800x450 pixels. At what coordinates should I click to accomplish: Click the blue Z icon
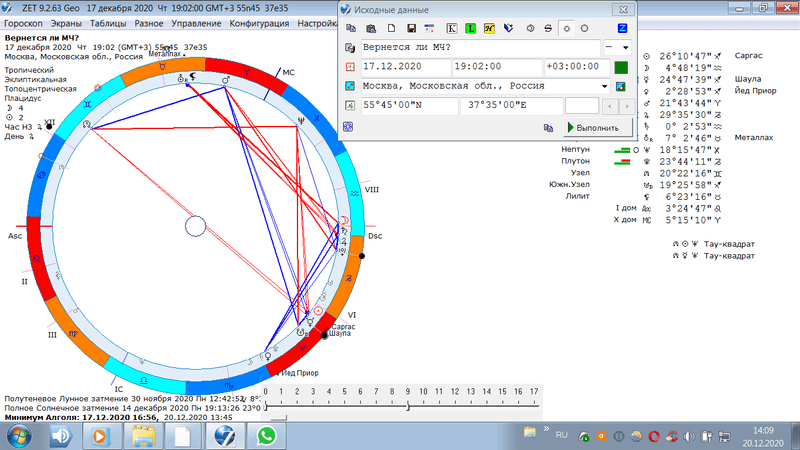point(622,27)
